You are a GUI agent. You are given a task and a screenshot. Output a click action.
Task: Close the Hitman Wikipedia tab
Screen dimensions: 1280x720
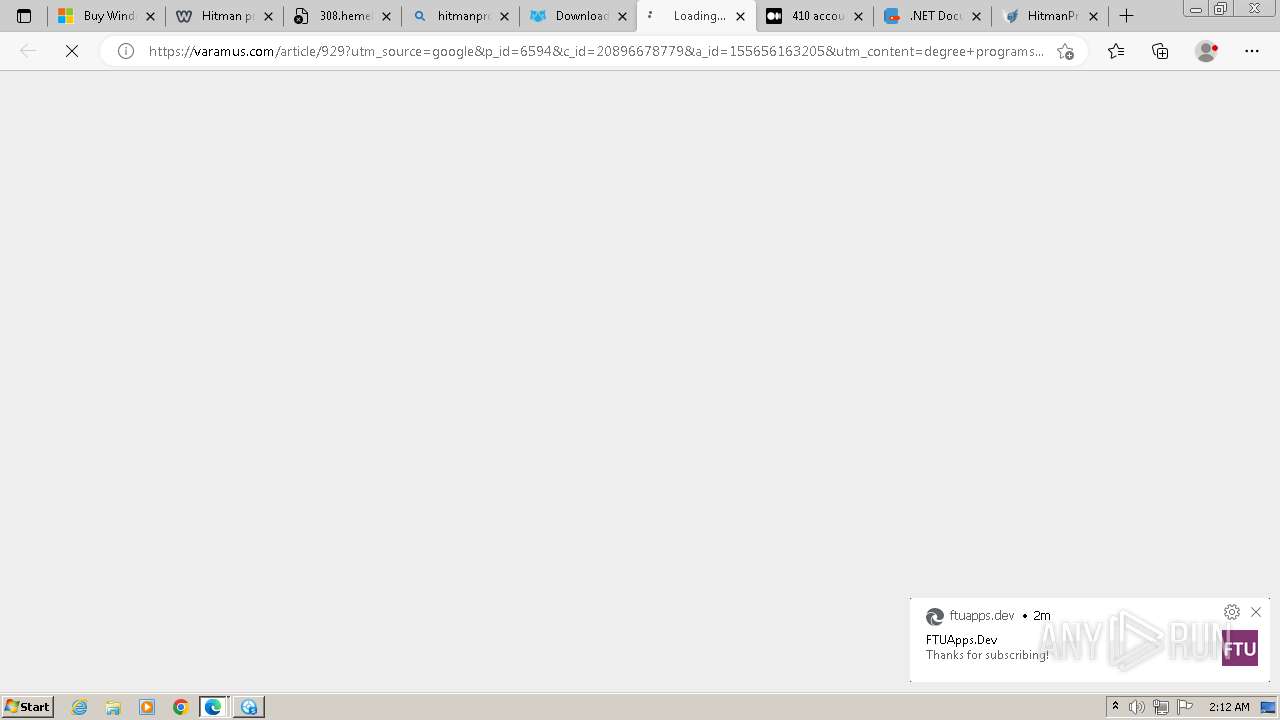pyautogui.click(x=268, y=17)
